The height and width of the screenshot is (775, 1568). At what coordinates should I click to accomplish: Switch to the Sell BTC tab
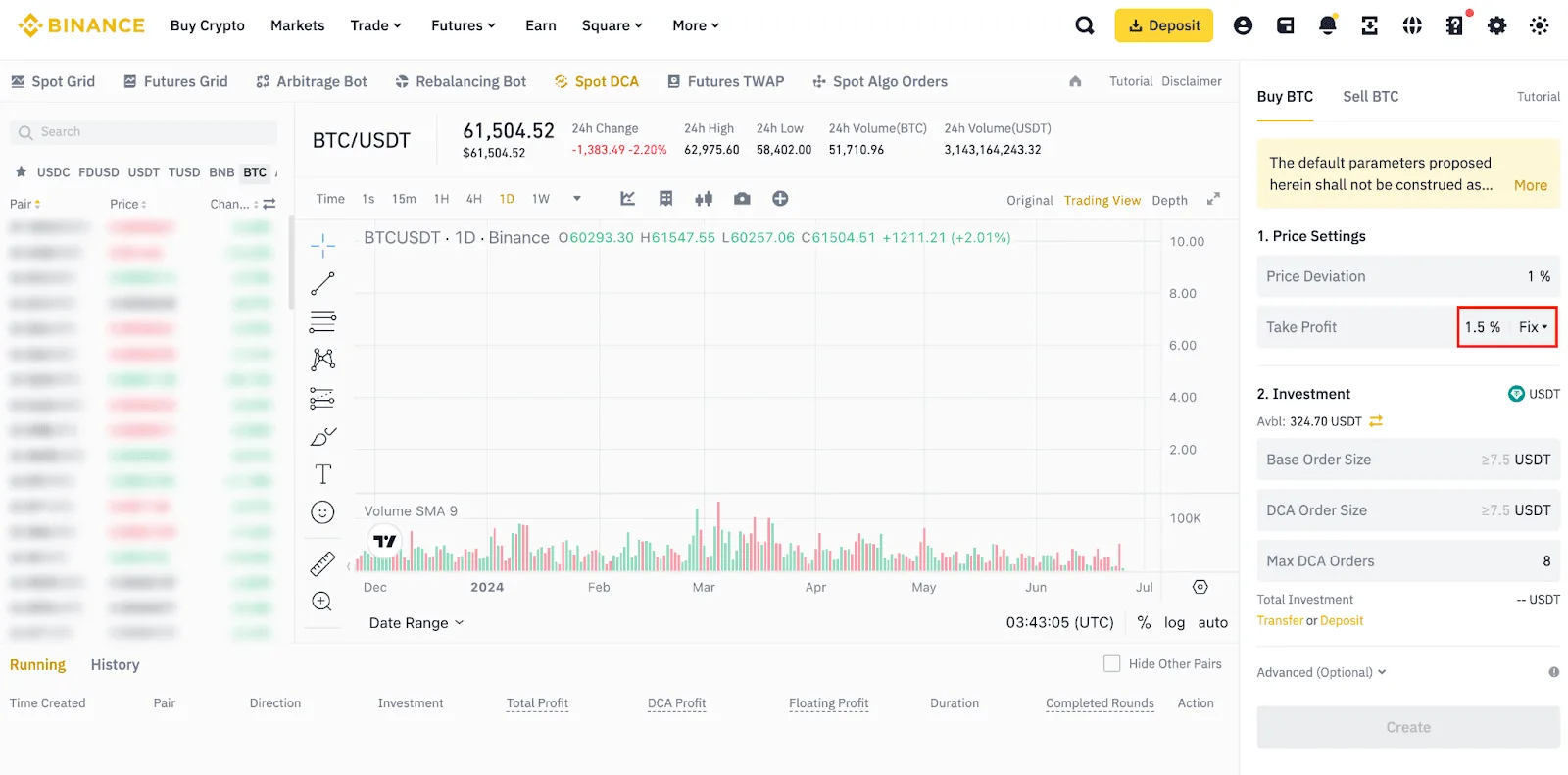tap(1370, 96)
